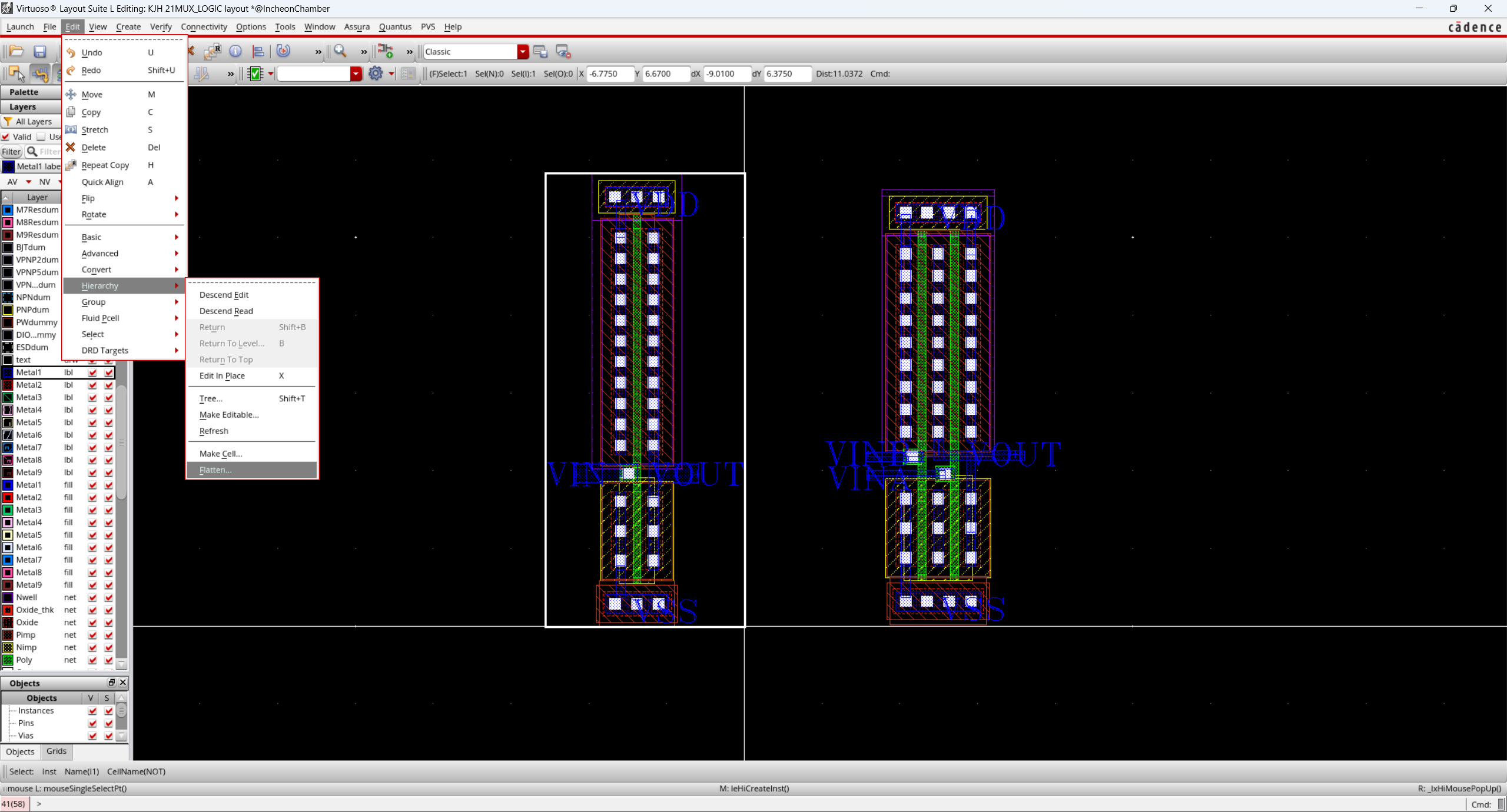Click the Save floppy disk icon
The height and width of the screenshot is (812, 1507).
[39, 52]
